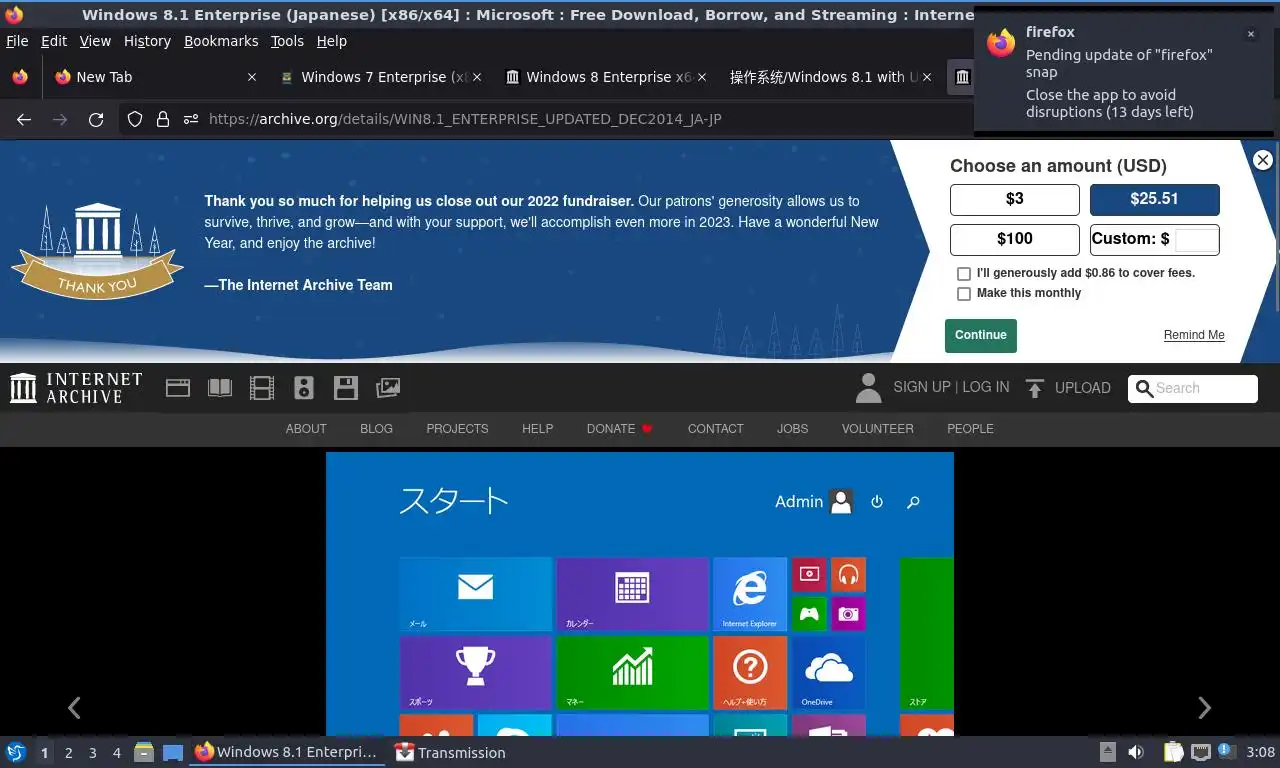Open the Web (Wayback) media icon
Image resolution: width=1280 pixels, height=768 pixels.
click(178, 388)
